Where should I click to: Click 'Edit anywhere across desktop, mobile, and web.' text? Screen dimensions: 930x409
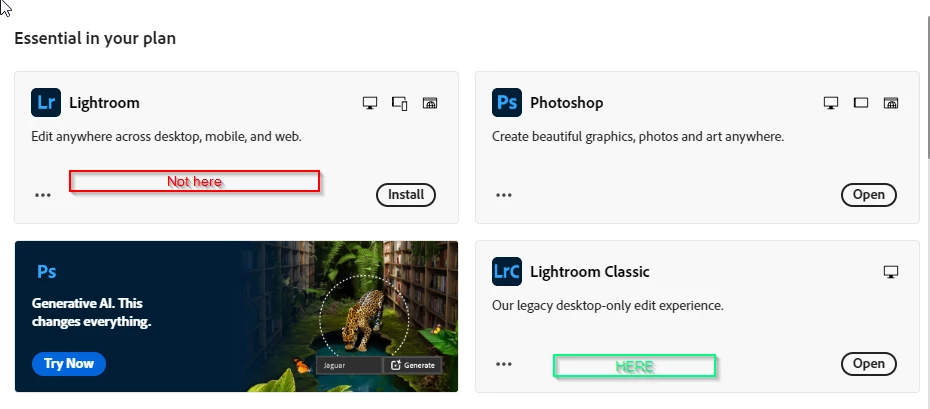167,137
